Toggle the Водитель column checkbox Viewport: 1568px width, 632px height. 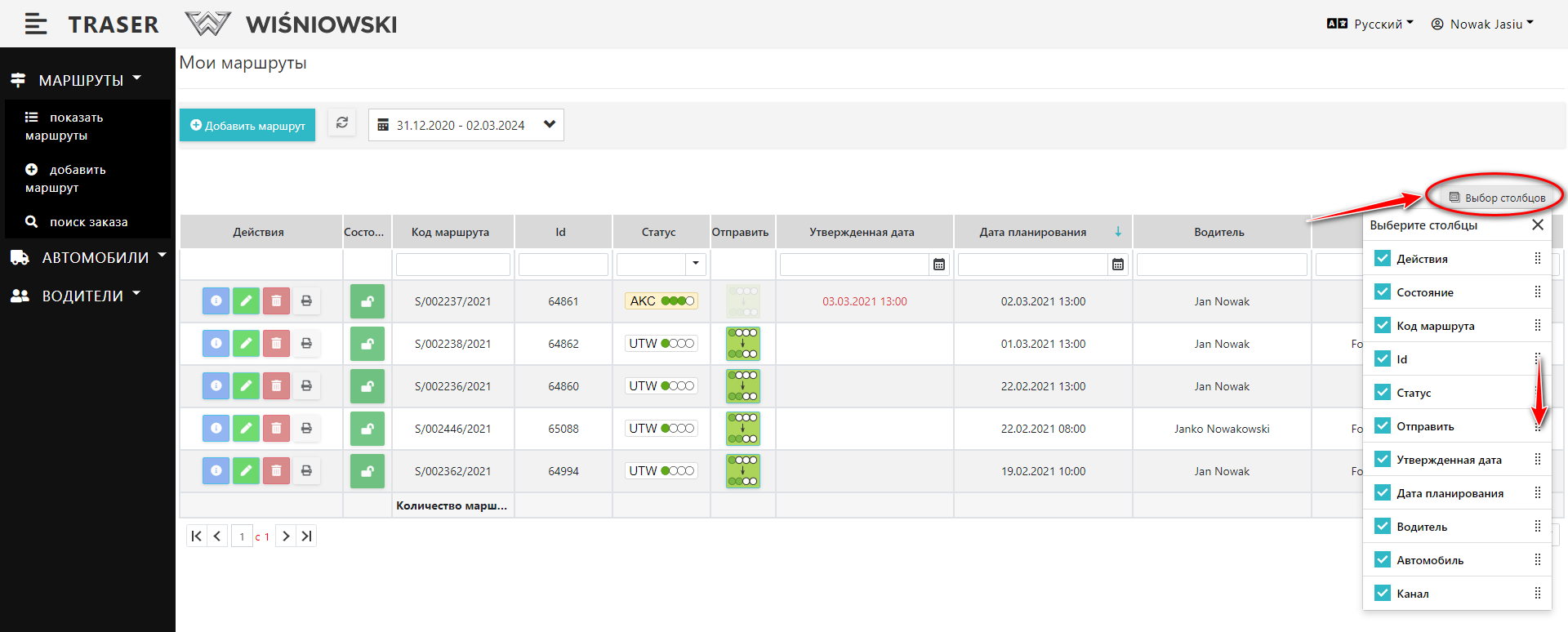1382,527
